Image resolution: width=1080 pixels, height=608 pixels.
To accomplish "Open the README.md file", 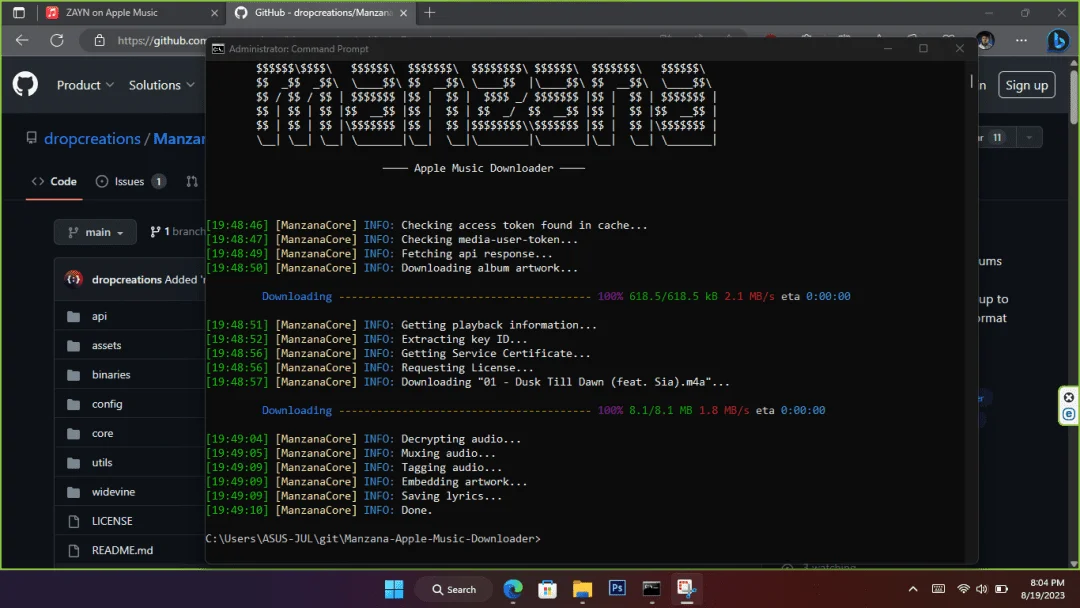I will [123, 550].
